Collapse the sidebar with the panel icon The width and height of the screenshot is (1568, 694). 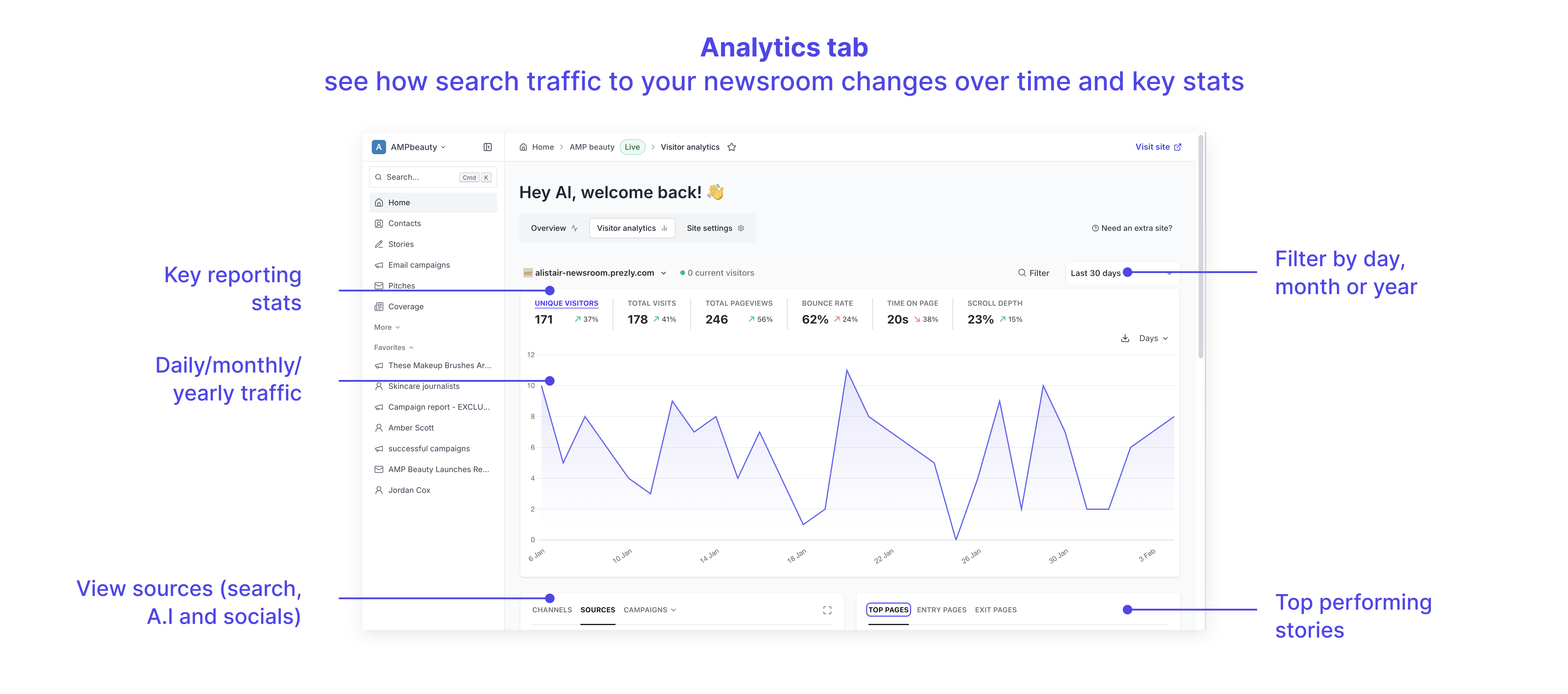click(x=488, y=147)
